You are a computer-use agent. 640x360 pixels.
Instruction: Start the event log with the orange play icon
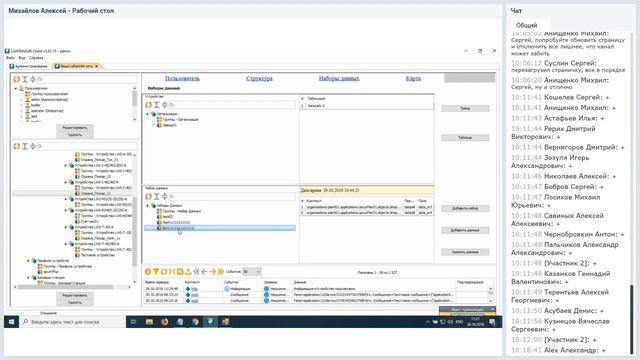(148, 271)
